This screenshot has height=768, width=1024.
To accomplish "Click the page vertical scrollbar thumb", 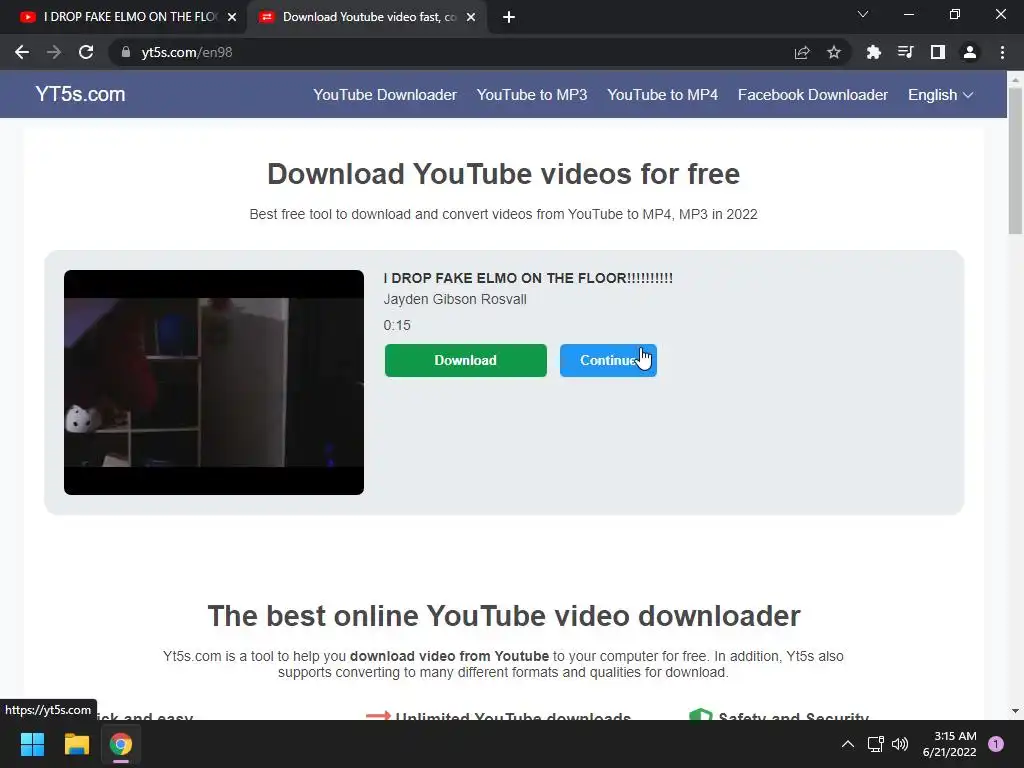I will (x=1015, y=160).
